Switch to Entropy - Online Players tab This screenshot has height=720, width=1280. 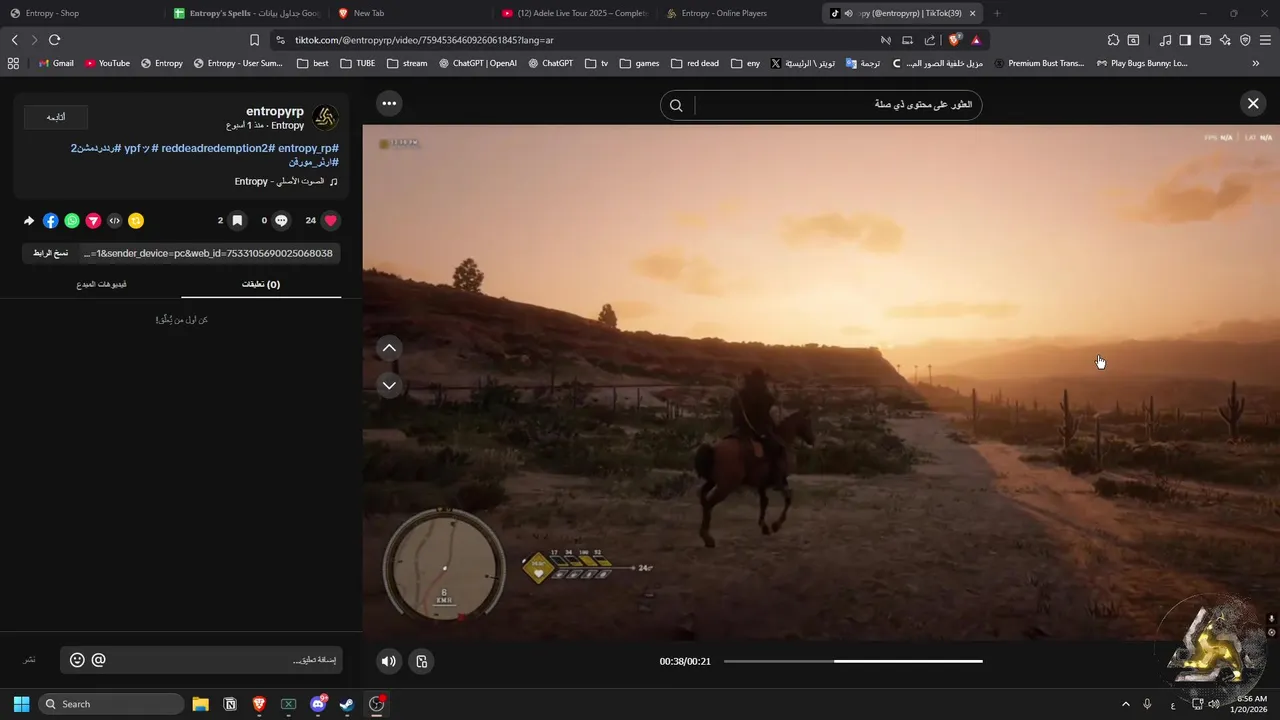coord(738,13)
